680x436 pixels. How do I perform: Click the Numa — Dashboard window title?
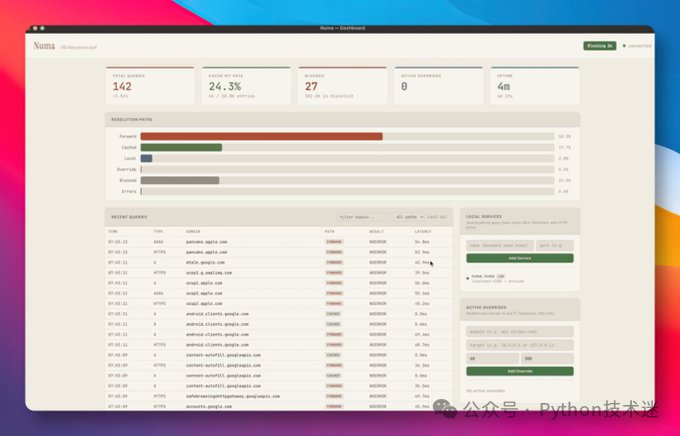point(343,28)
